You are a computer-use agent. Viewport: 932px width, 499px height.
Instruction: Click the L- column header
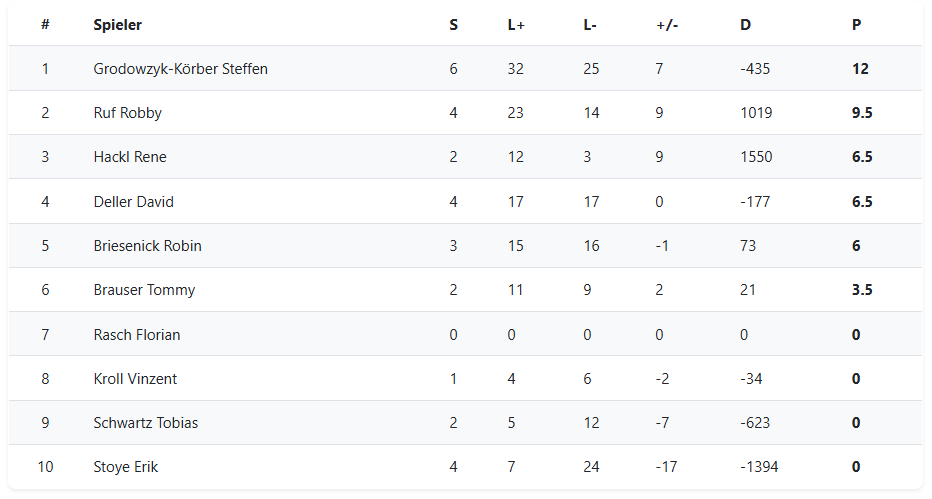click(590, 25)
